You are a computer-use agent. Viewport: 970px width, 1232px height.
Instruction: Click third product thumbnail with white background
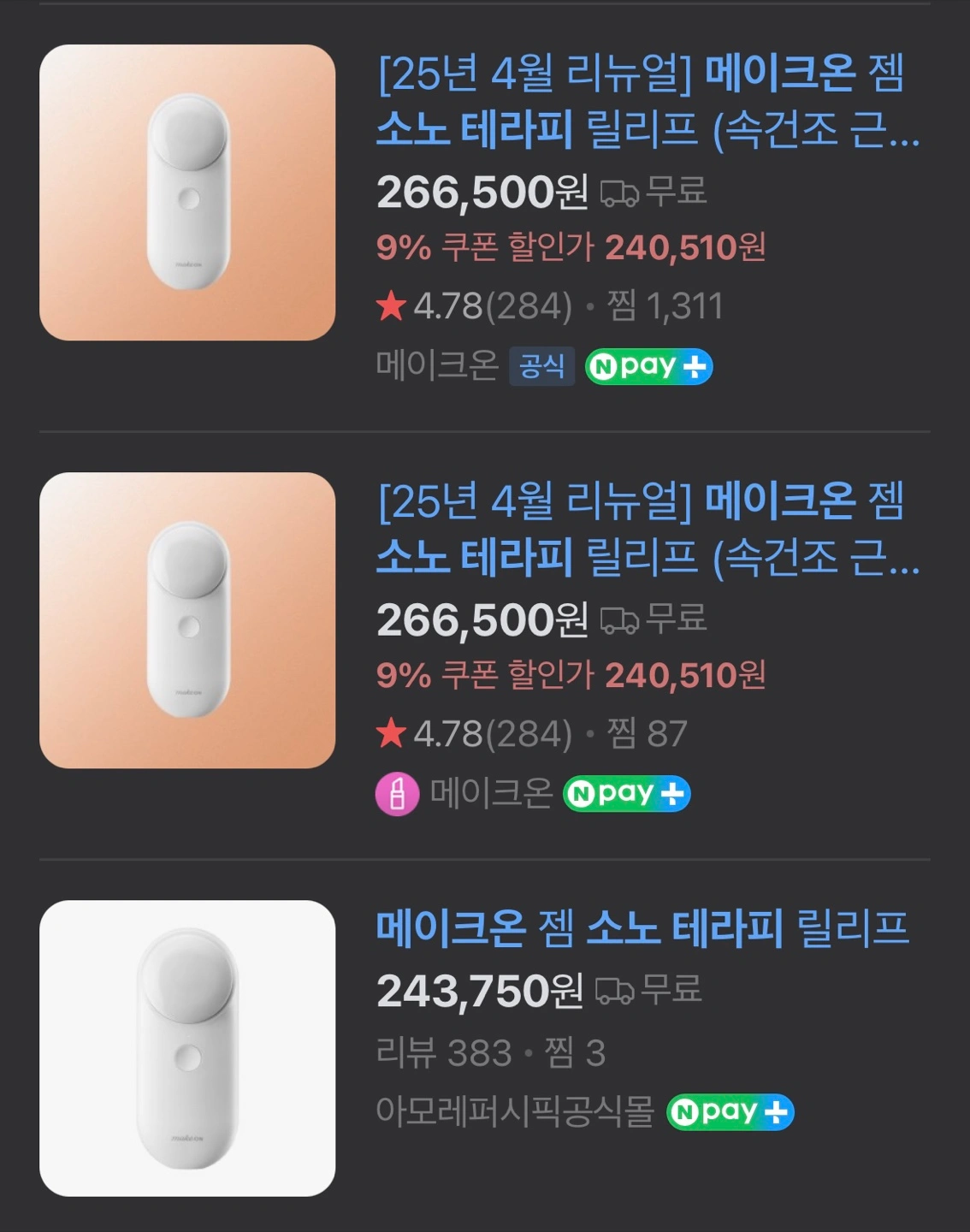click(x=187, y=1048)
